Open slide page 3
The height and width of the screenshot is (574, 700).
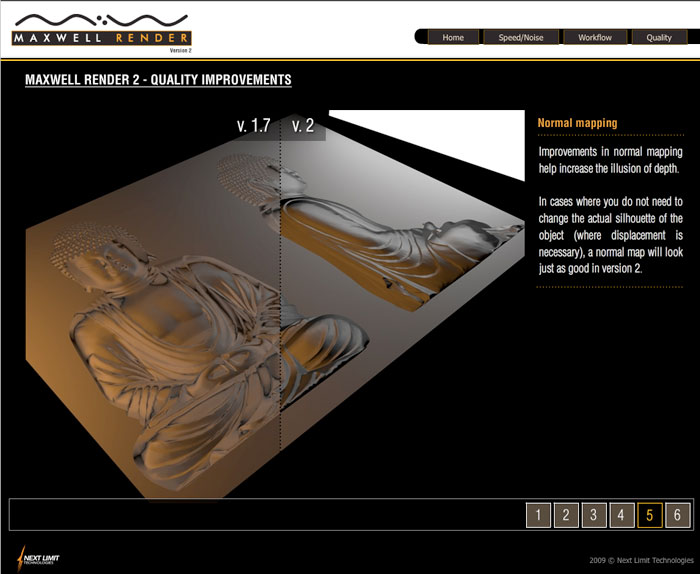click(x=593, y=515)
